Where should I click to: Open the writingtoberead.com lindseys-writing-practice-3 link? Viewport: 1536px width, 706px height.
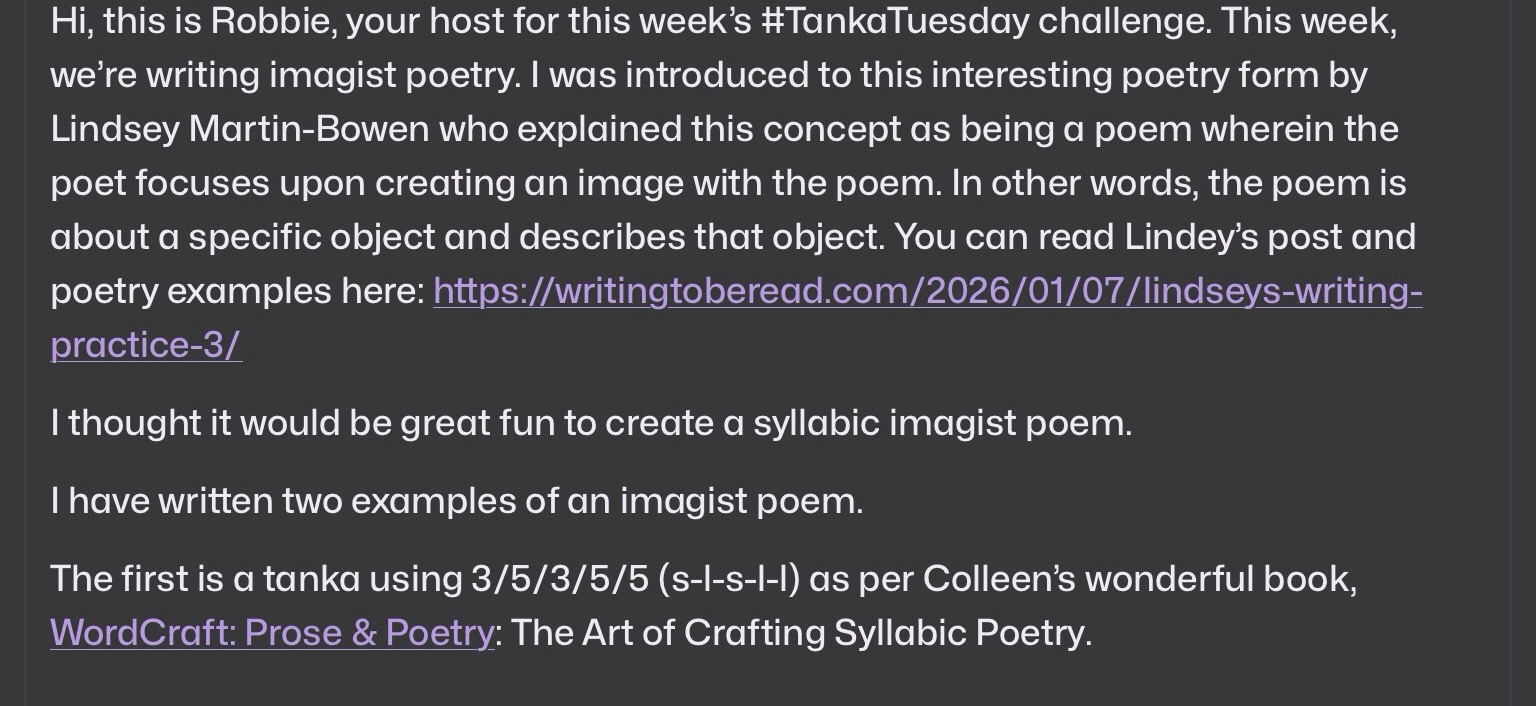(926, 291)
